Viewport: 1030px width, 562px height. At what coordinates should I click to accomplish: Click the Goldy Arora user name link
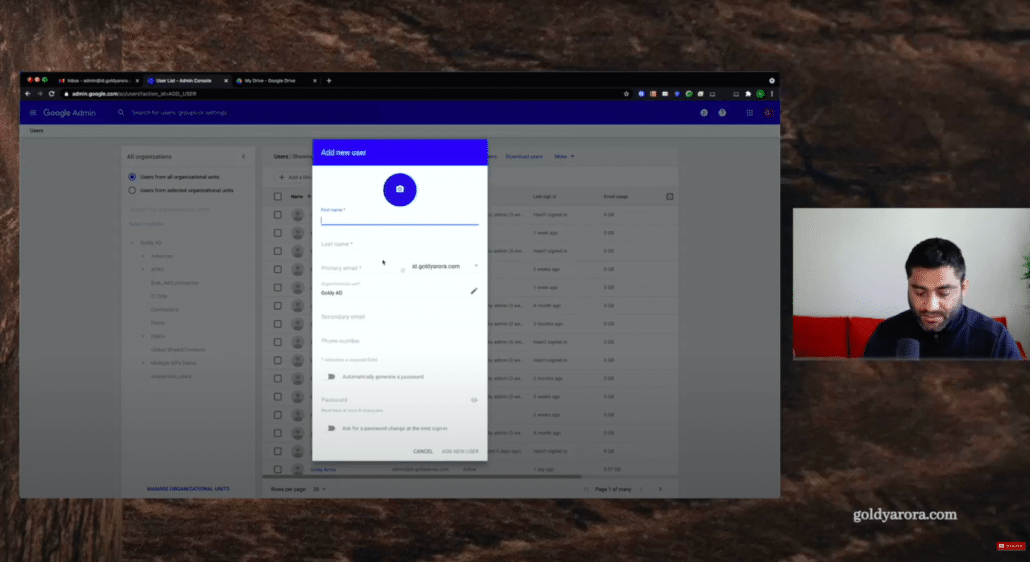323,469
